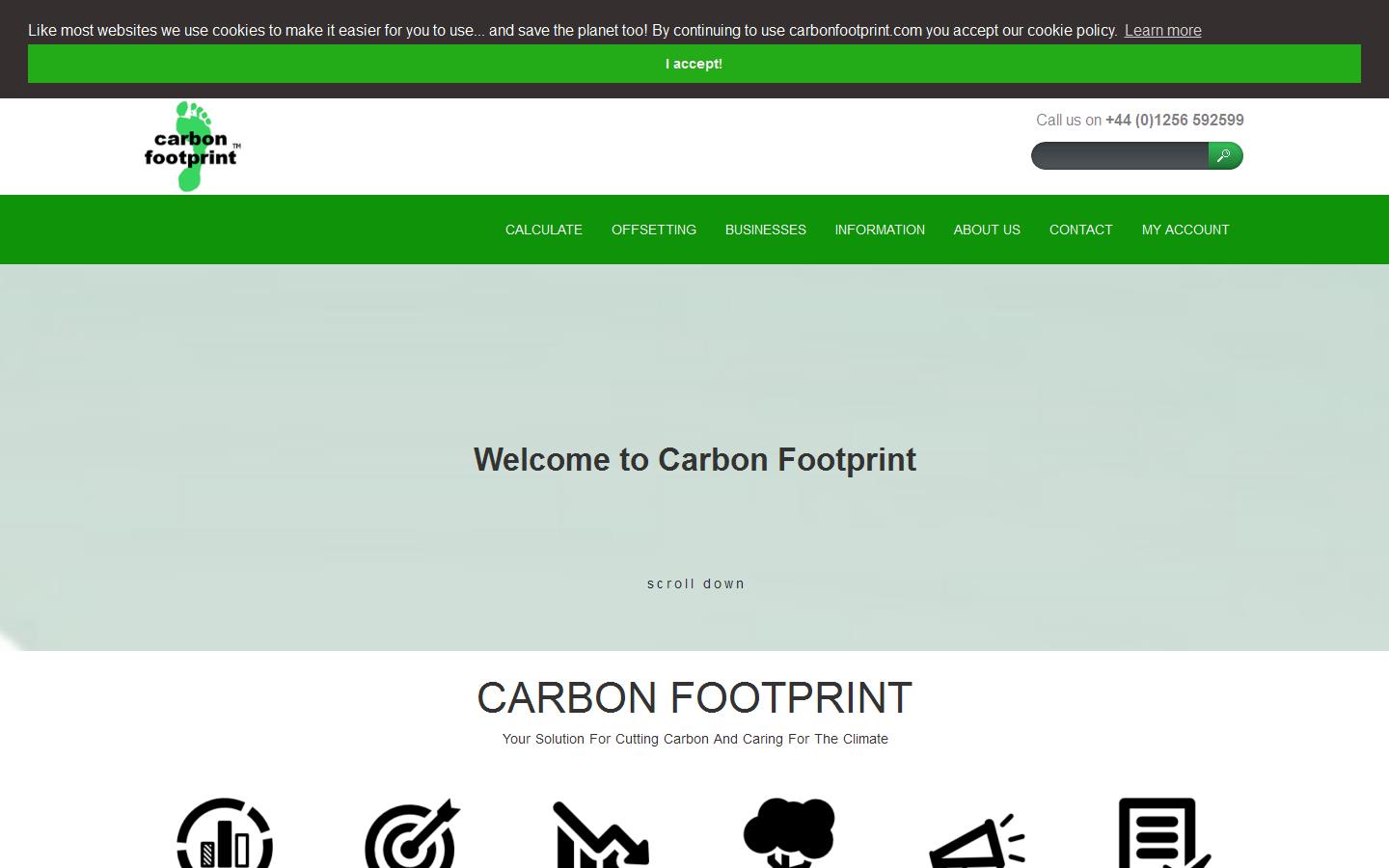Screen dimensions: 1389x868
Task: Open the emissions reduction arrow icon
Action: tap(600, 835)
